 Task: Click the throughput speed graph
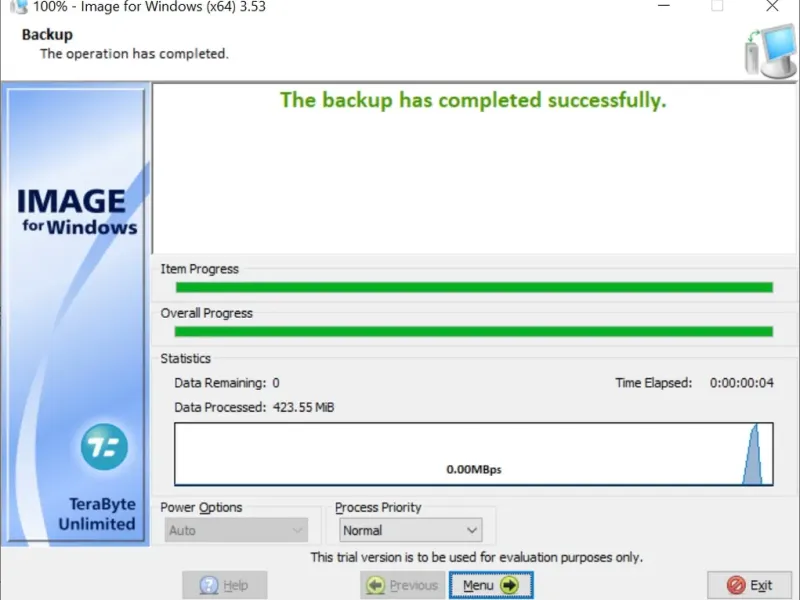coord(473,454)
